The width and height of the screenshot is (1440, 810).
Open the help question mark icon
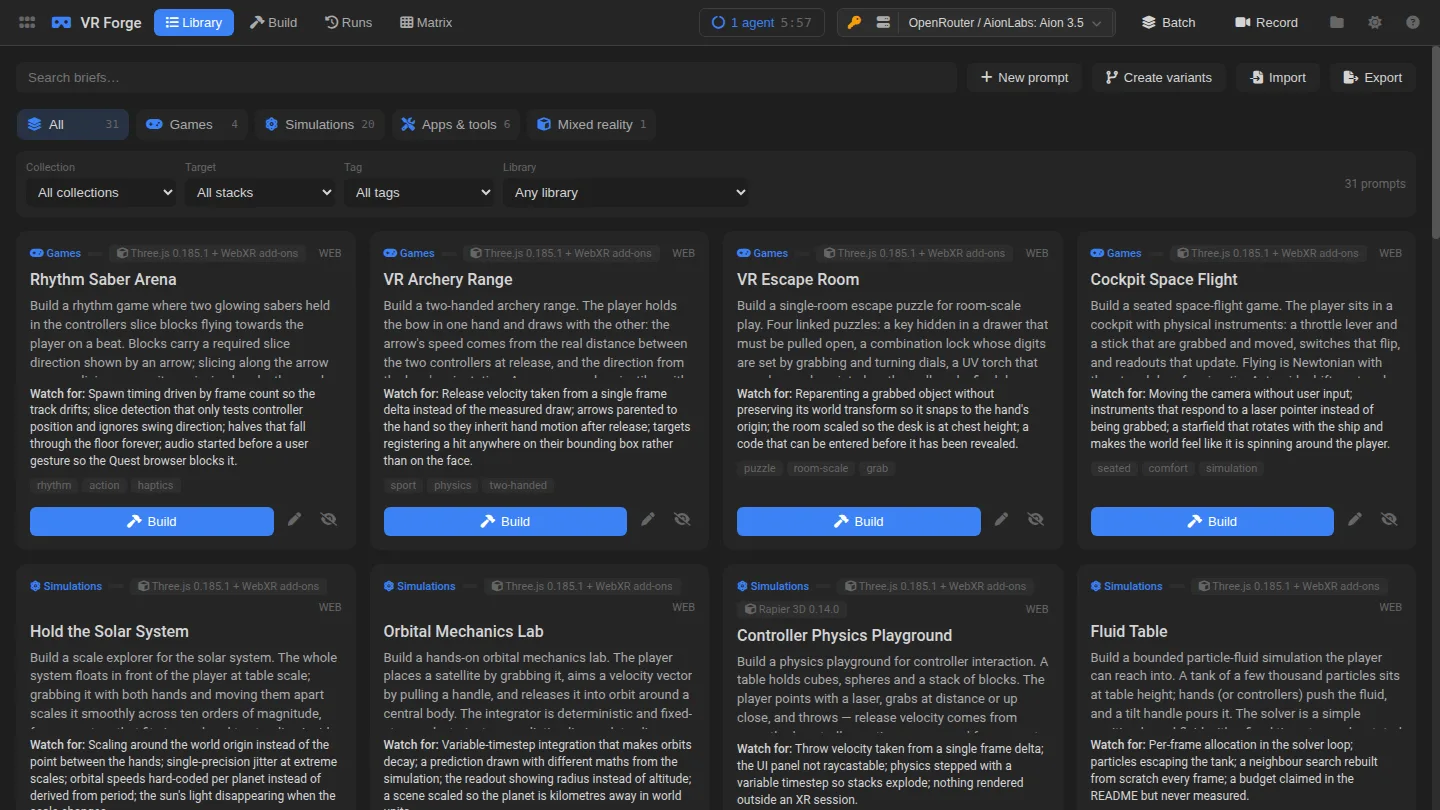pos(1413,22)
